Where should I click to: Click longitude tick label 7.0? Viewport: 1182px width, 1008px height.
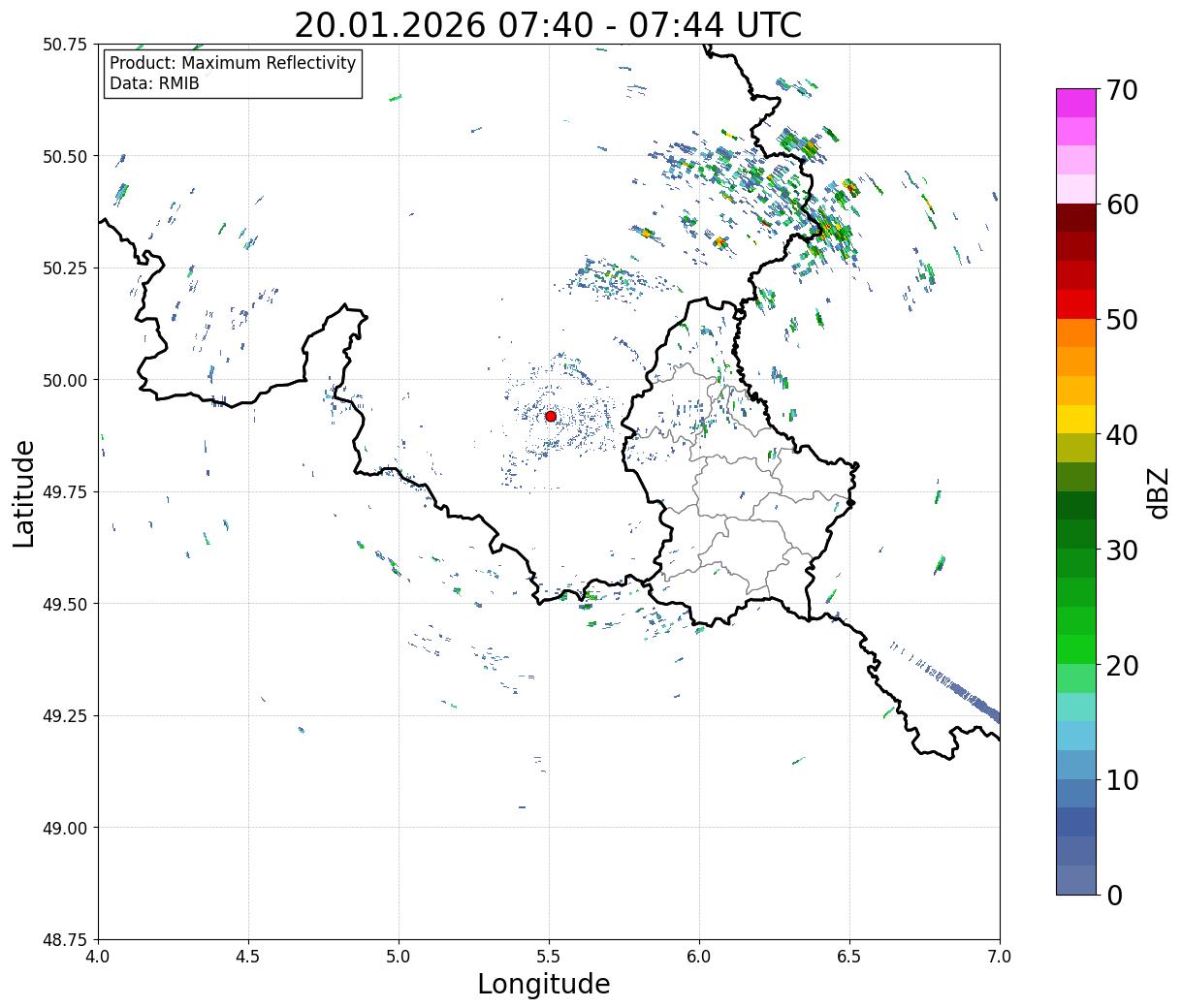point(1000,957)
